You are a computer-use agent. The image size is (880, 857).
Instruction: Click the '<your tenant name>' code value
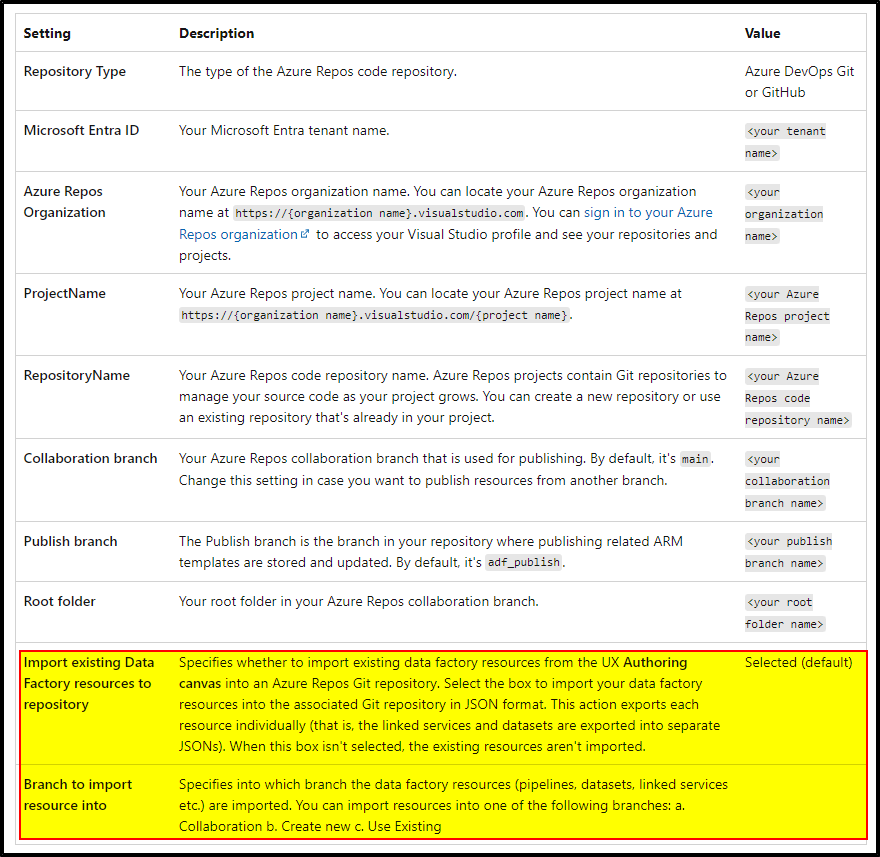785,142
